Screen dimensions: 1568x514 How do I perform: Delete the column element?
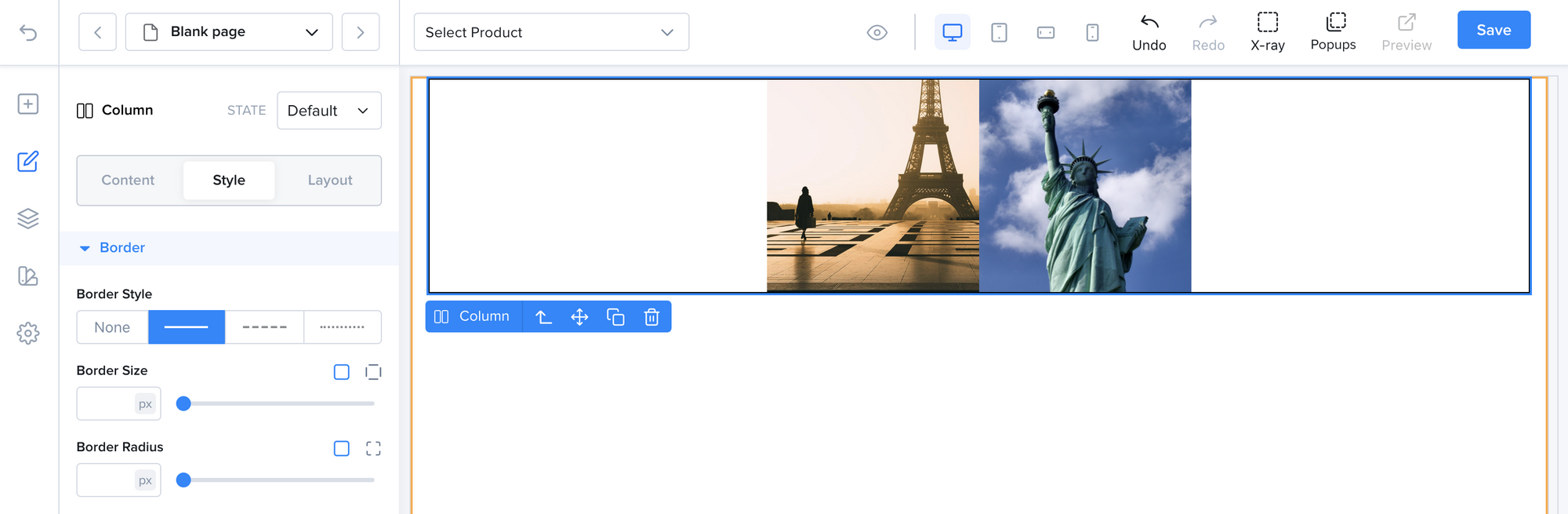(652, 316)
